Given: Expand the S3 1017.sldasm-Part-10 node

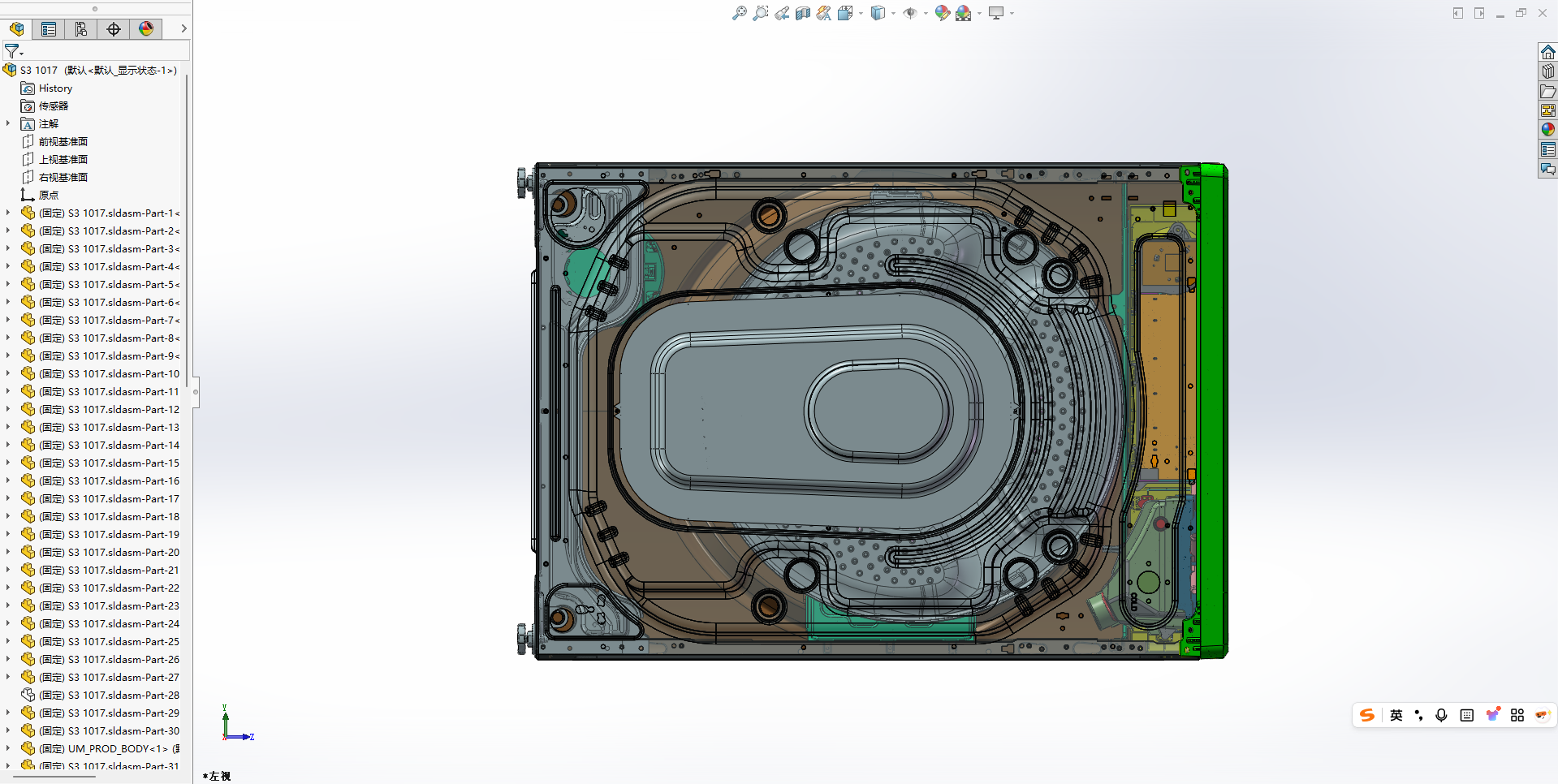Looking at the screenshot, I should pos(8,373).
